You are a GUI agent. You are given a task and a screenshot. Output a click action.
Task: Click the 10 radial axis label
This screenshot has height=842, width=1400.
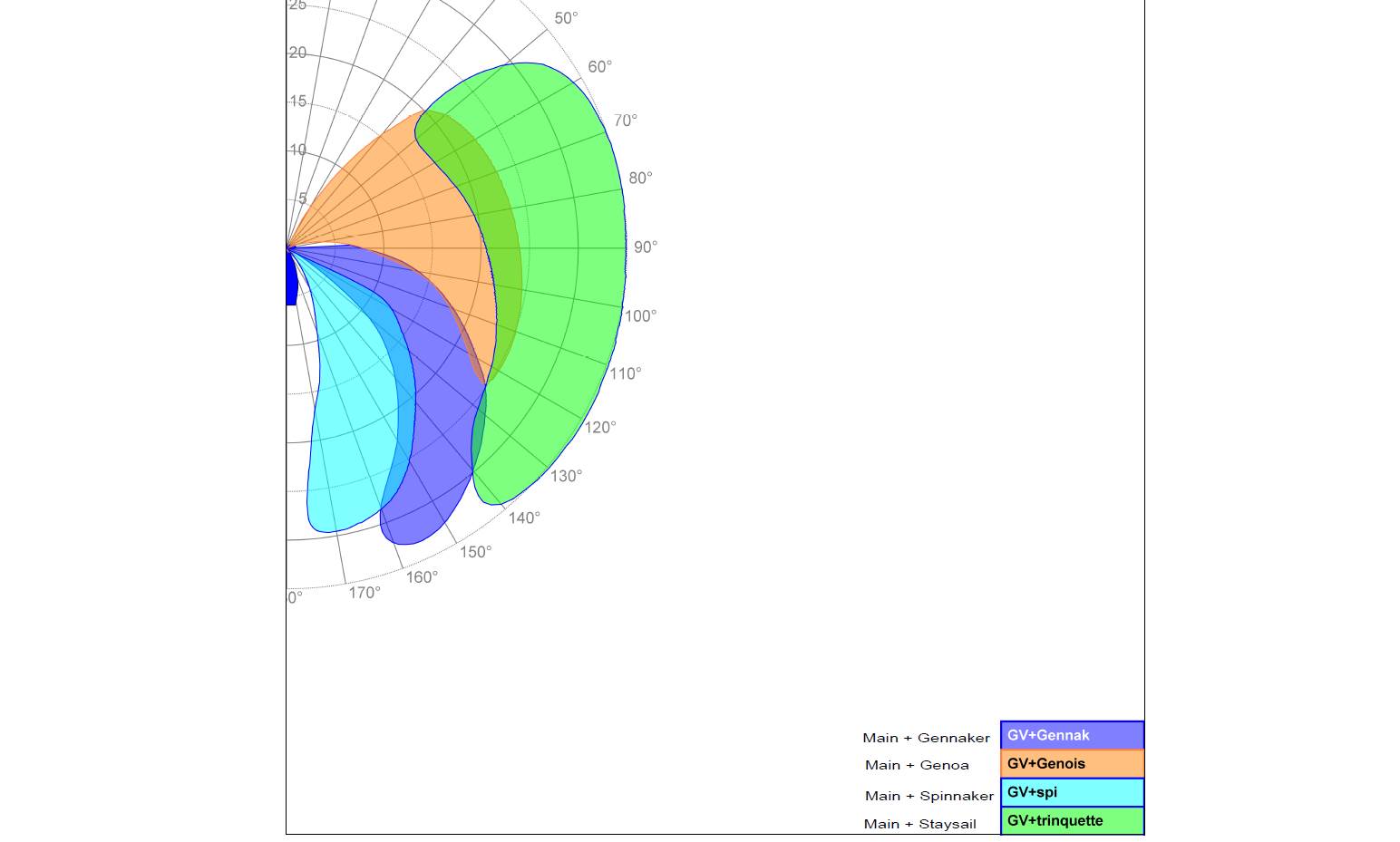coord(297,150)
